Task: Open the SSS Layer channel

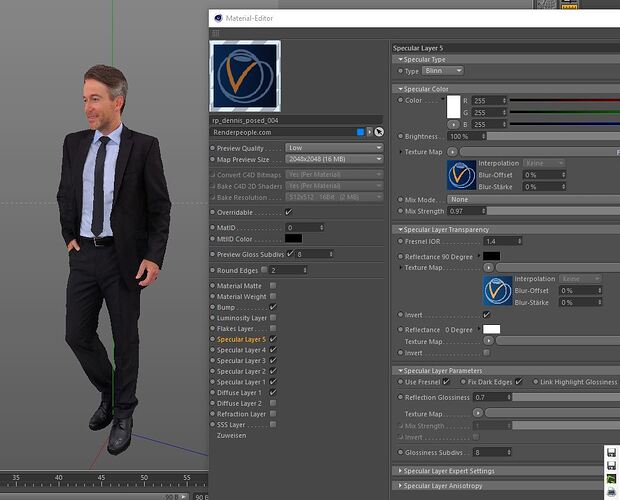Action: coord(231,425)
